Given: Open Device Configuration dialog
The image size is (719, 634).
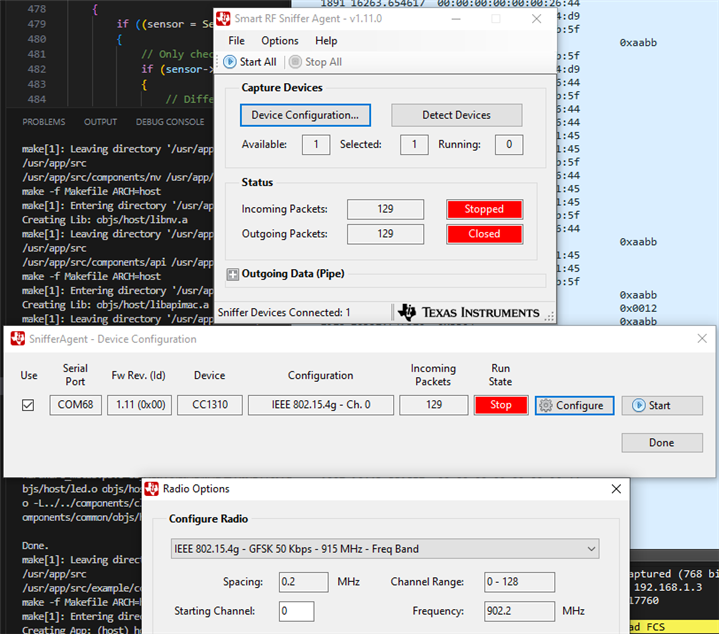Looking at the screenshot, I should coord(305,115).
